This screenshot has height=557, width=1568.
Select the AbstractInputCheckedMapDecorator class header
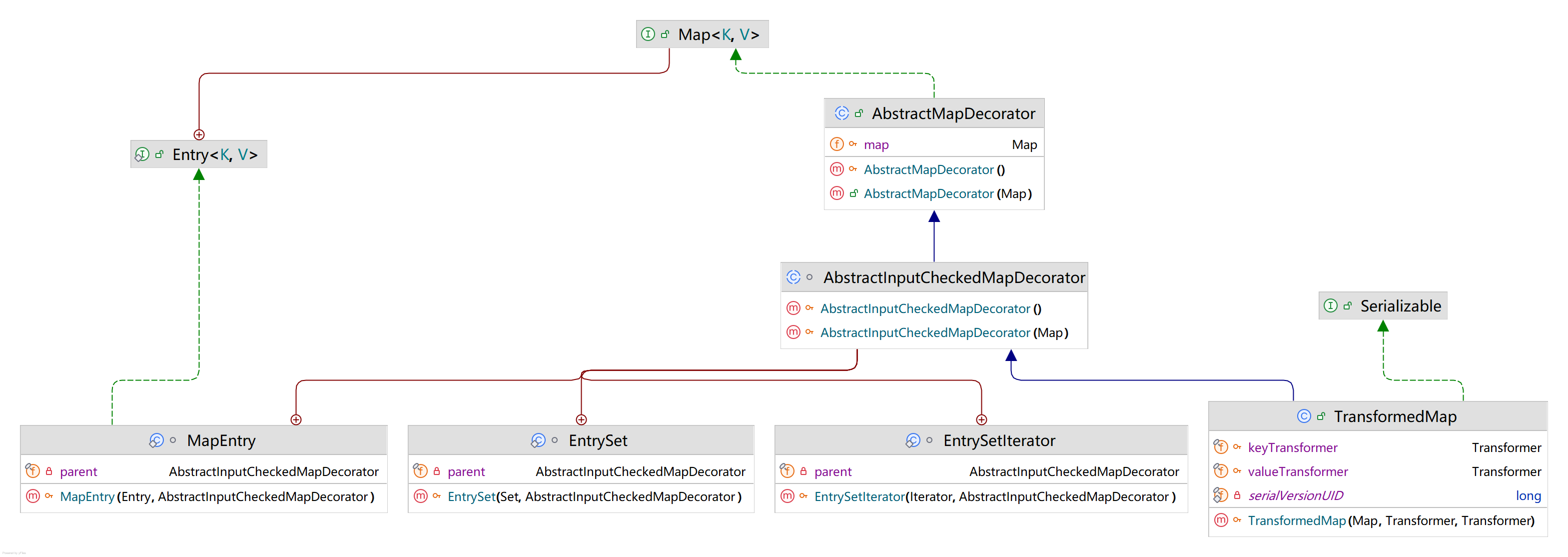coord(953,278)
